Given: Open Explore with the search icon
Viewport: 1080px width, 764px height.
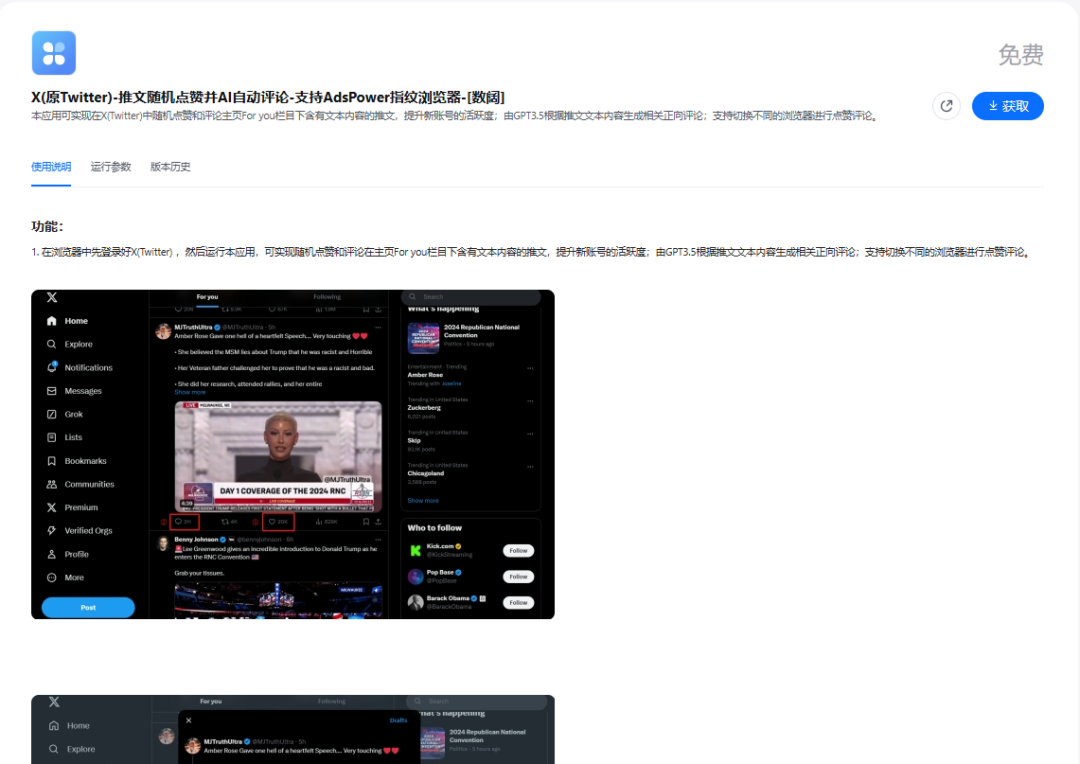Looking at the screenshot, I should click(x=52, y=344).
